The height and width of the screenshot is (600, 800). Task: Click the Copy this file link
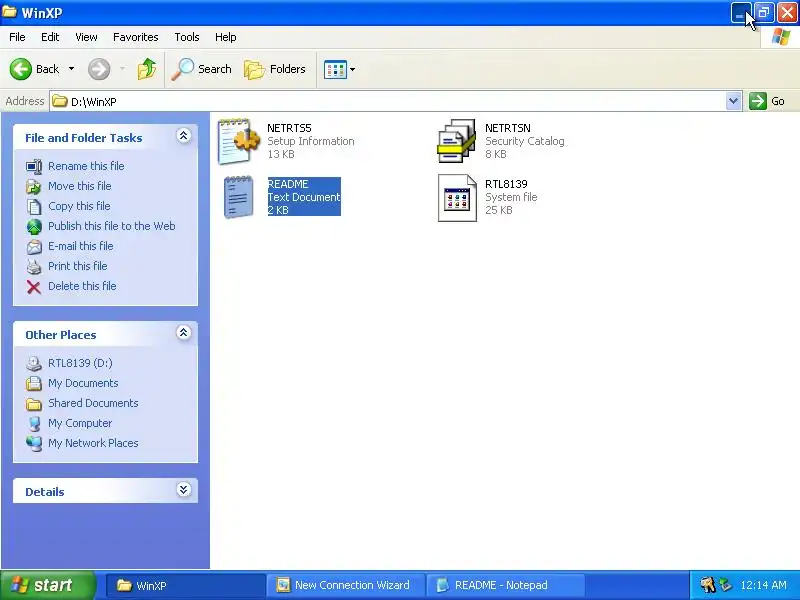click(x=79, y=206)
